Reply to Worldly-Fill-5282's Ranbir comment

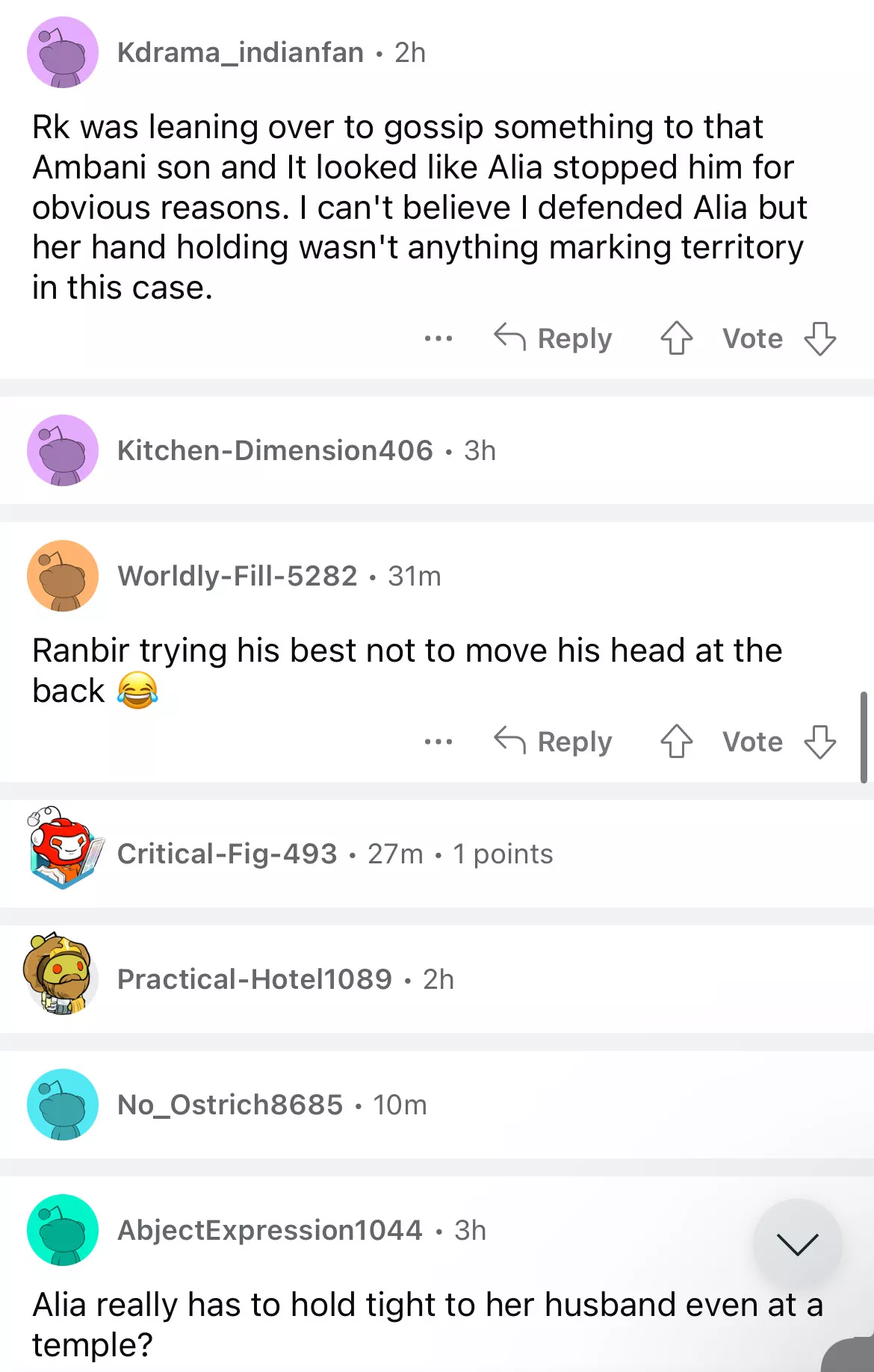[553, 742]
